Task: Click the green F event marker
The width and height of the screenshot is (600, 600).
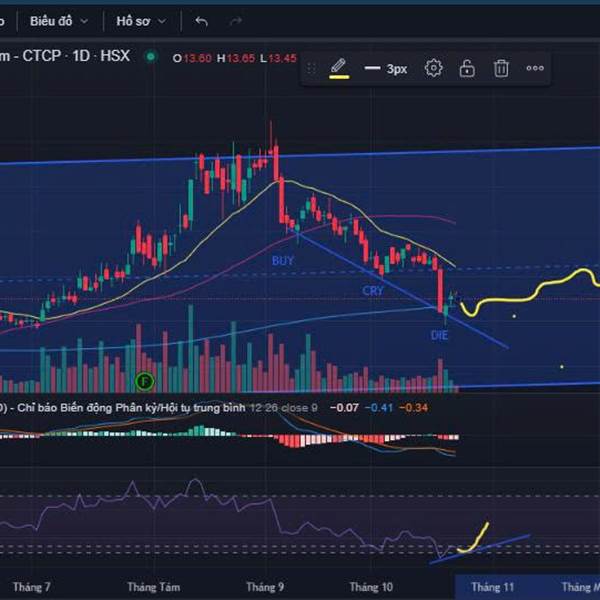Action: 145,381
